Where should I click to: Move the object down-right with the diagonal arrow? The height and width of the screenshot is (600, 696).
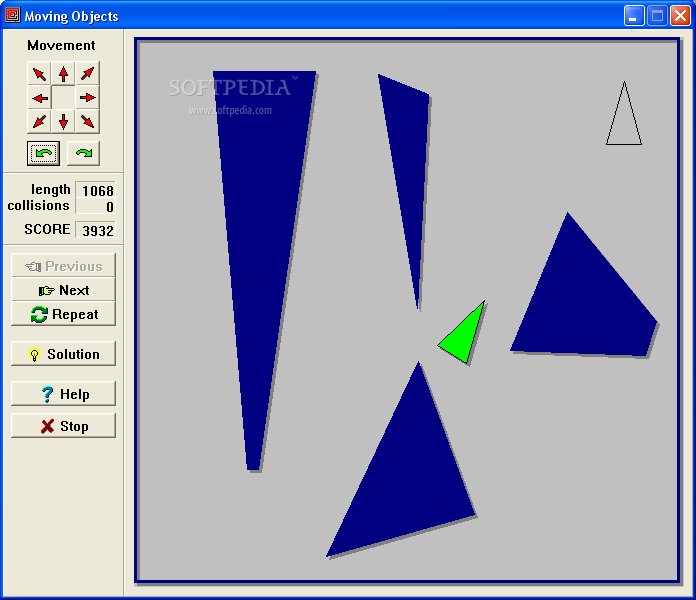[87, 121]
